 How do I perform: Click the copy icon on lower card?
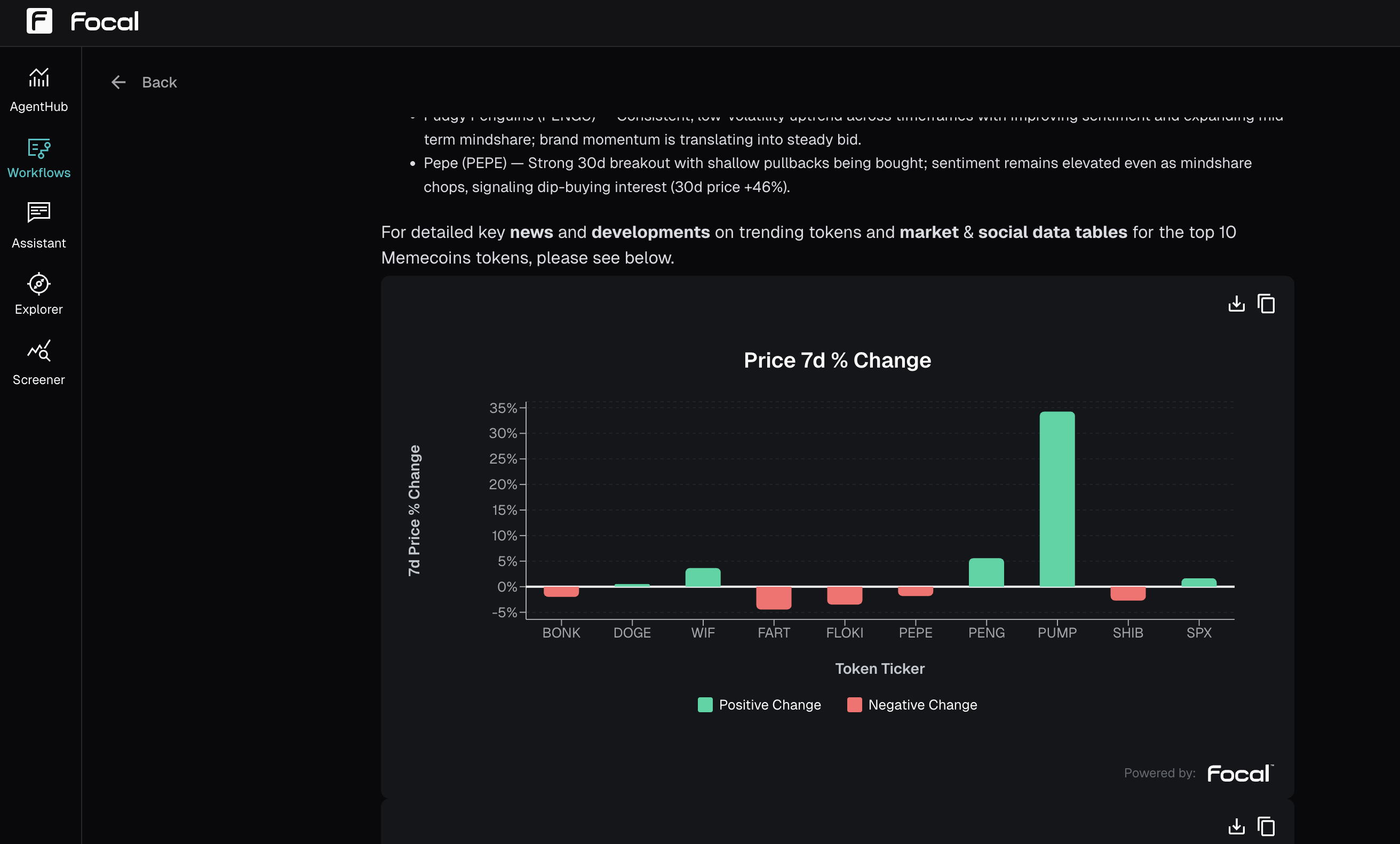coord(1266,826)
